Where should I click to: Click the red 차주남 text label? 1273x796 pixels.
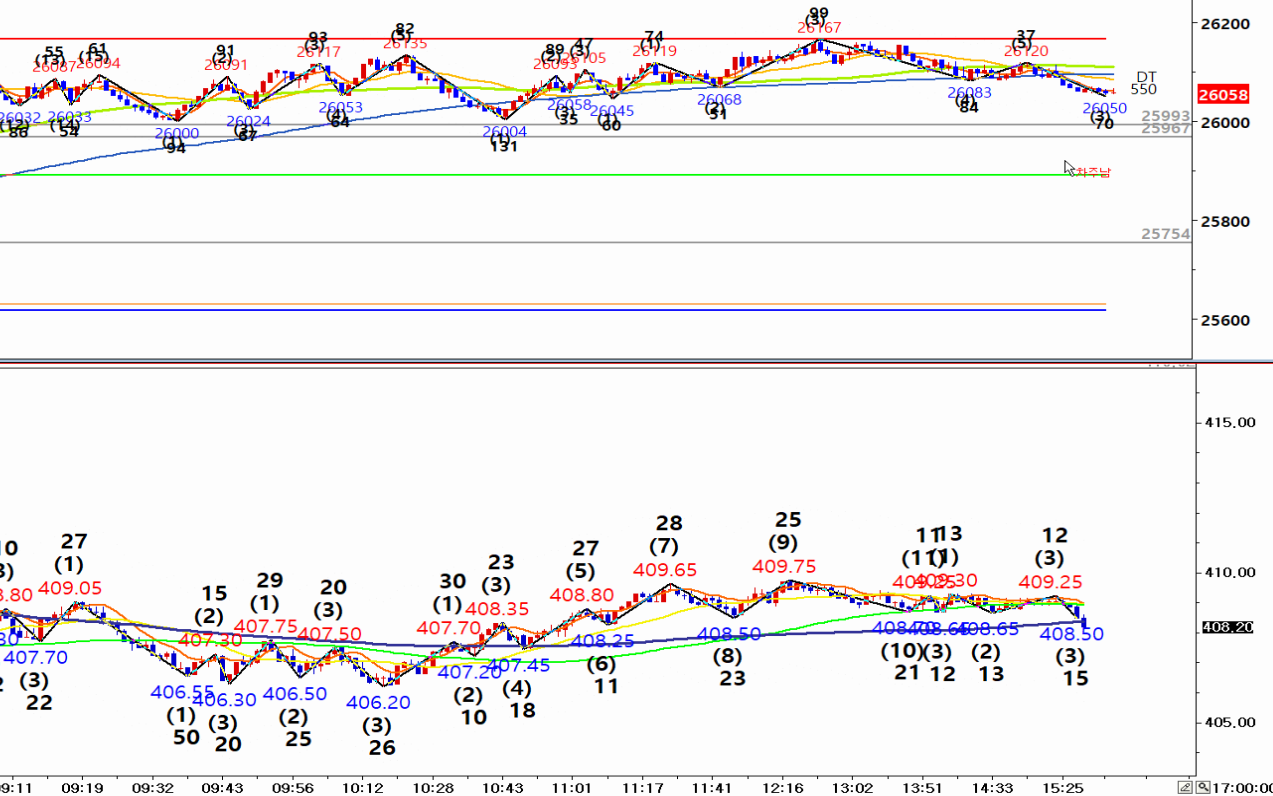click(x=1092, y=172)
